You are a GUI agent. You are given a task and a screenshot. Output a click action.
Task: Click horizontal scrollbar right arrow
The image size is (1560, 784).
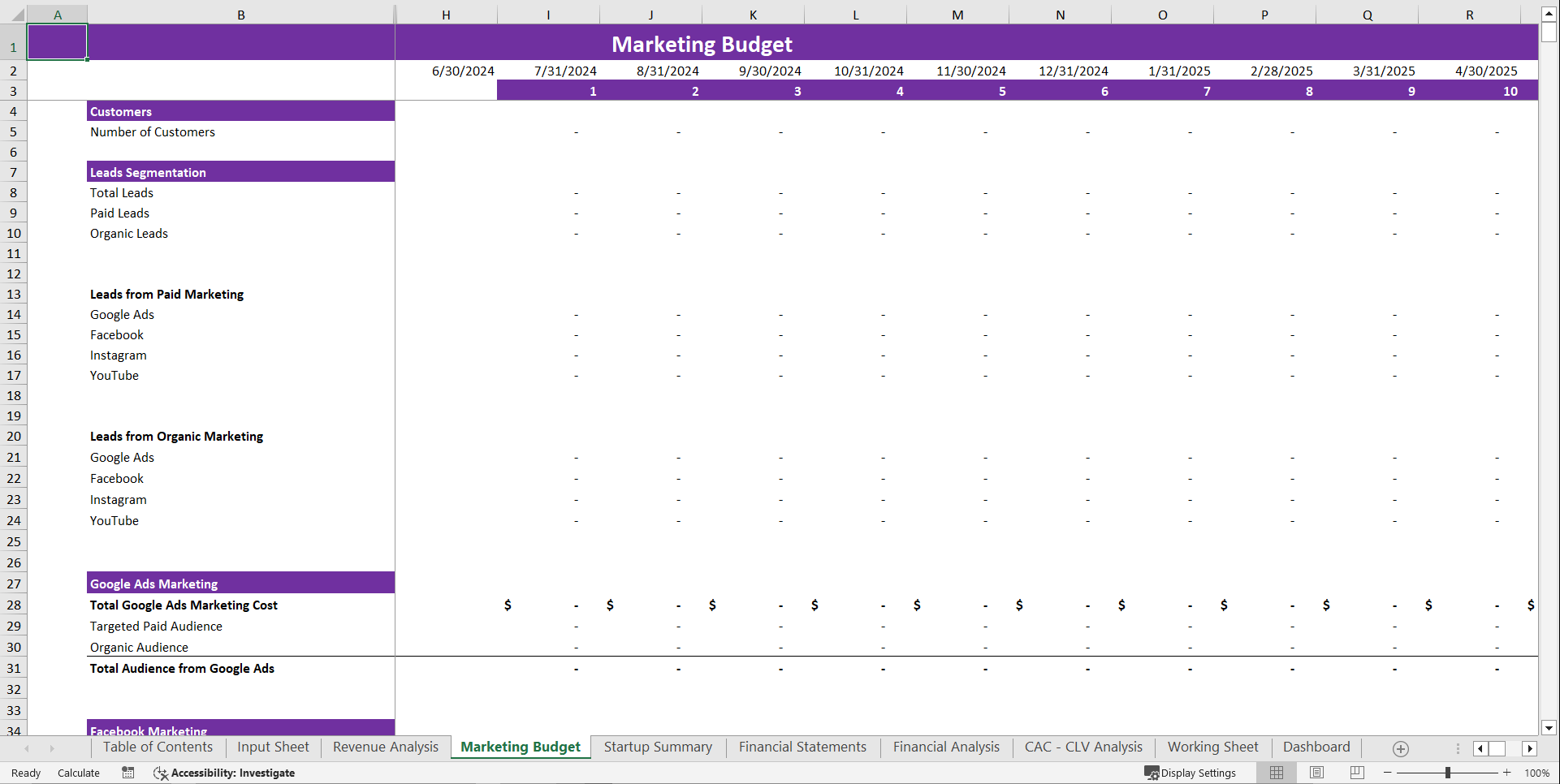(1530, 748)
